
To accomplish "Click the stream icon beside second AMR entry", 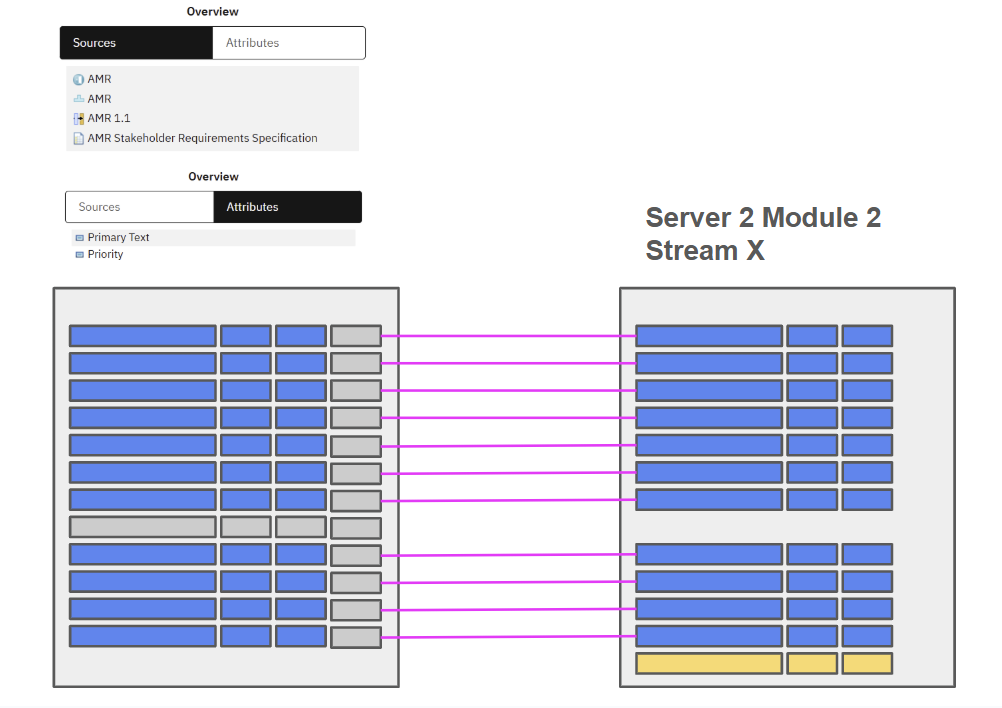I will (79, 99).
